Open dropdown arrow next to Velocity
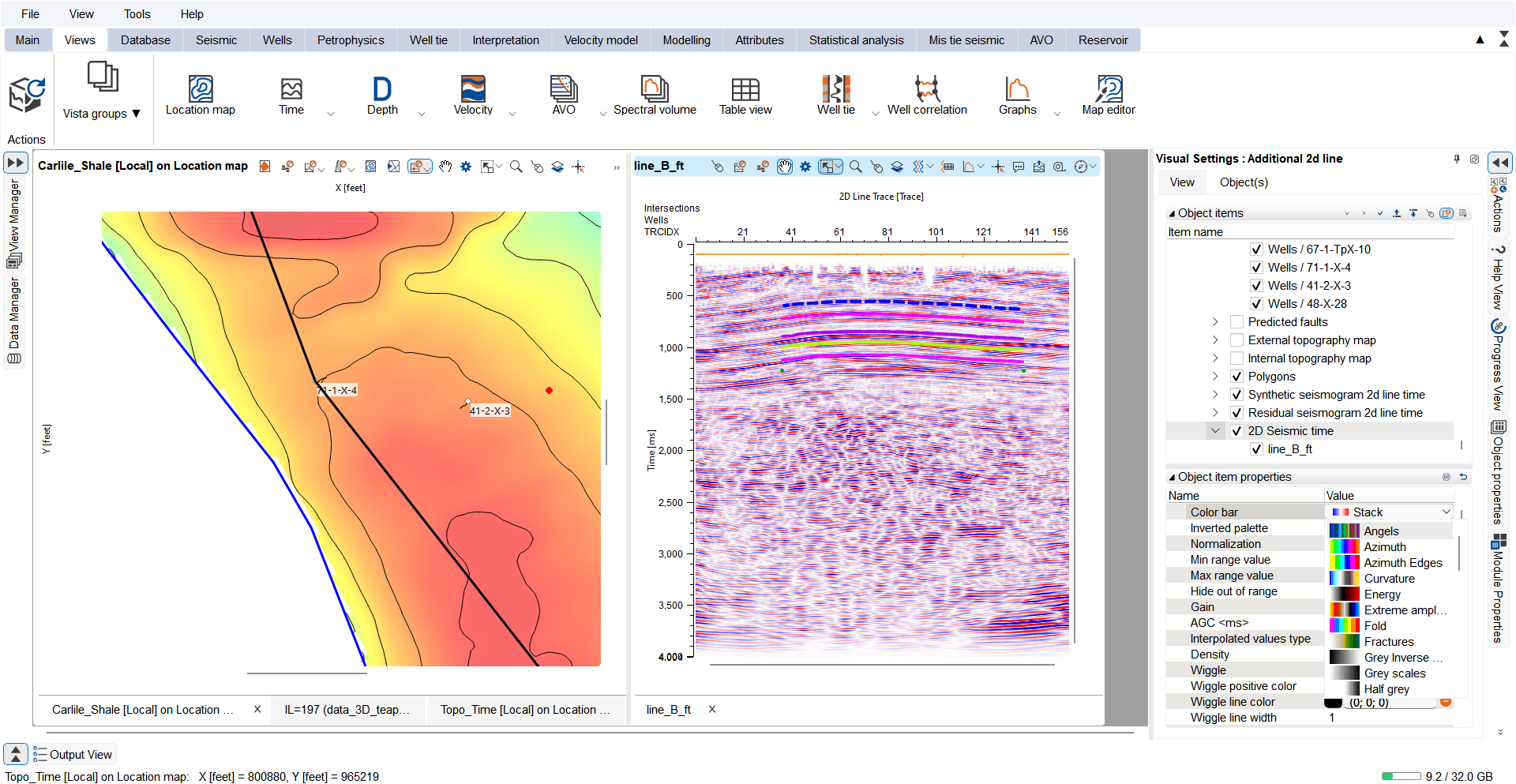 [x=512, y=114]
